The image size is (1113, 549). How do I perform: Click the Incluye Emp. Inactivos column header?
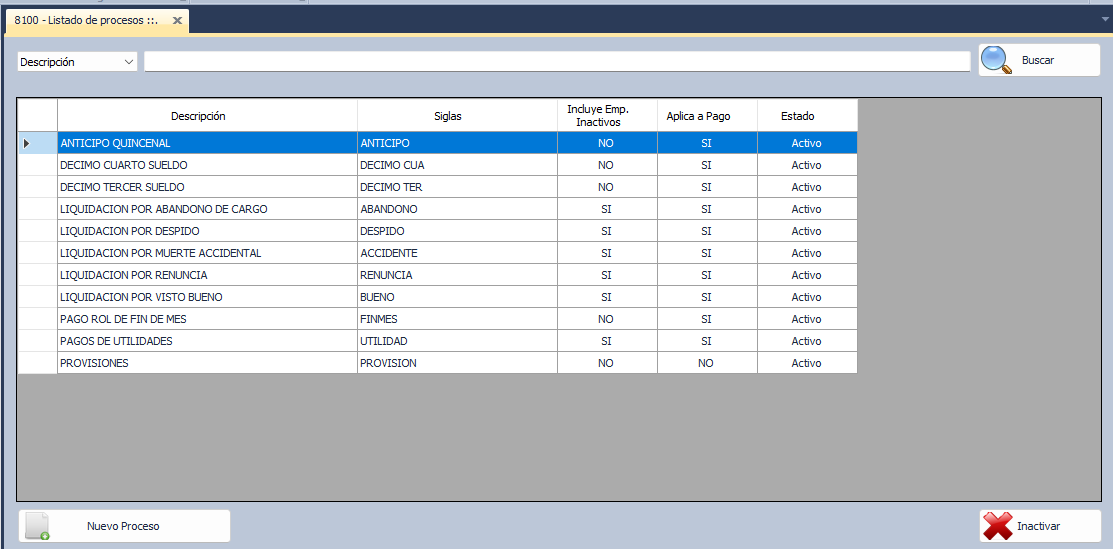pyautogui.click(x=606, y=116)
